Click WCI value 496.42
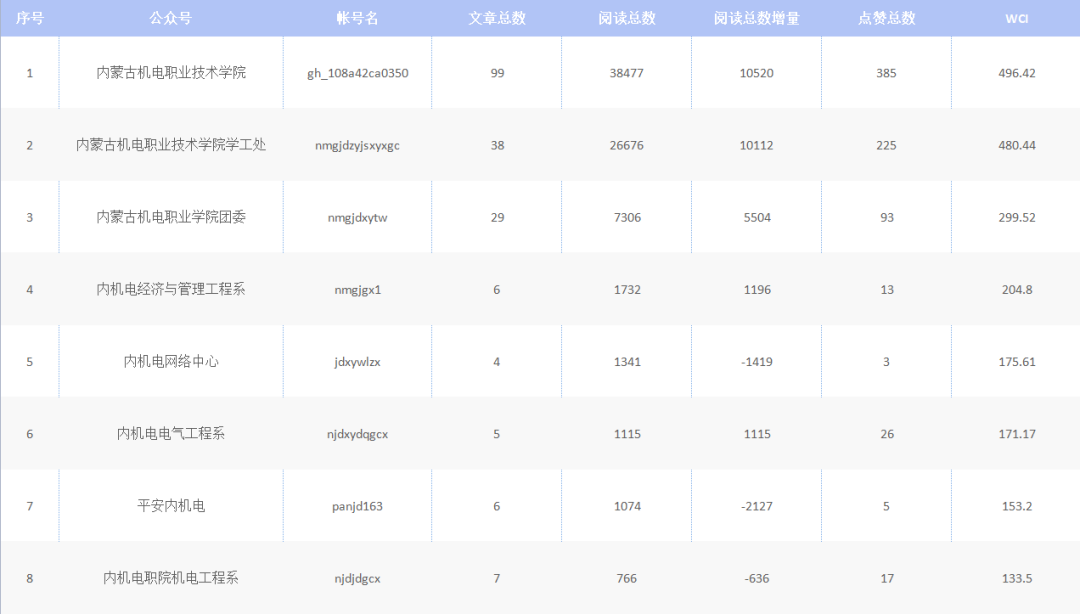This screenshot has width=1080, height=614. tap(1016, 73)
